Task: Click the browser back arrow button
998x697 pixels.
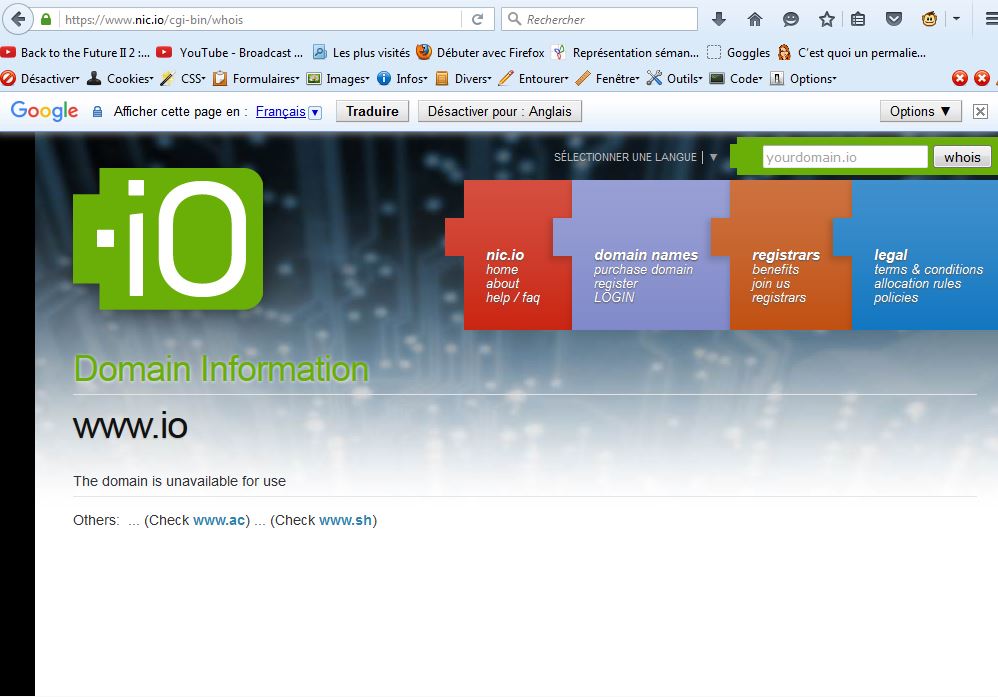Action: 18,19
